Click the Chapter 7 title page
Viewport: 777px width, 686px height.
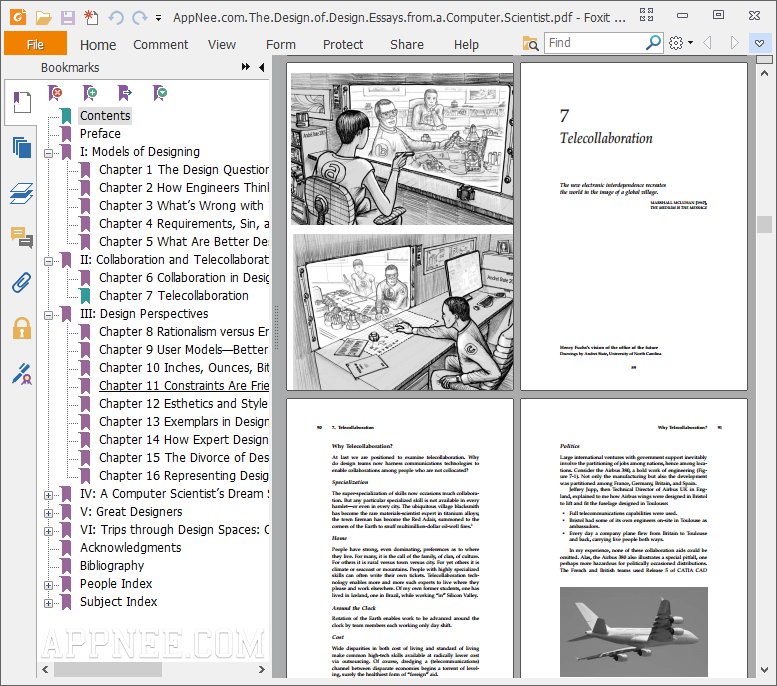click(634, 226)
